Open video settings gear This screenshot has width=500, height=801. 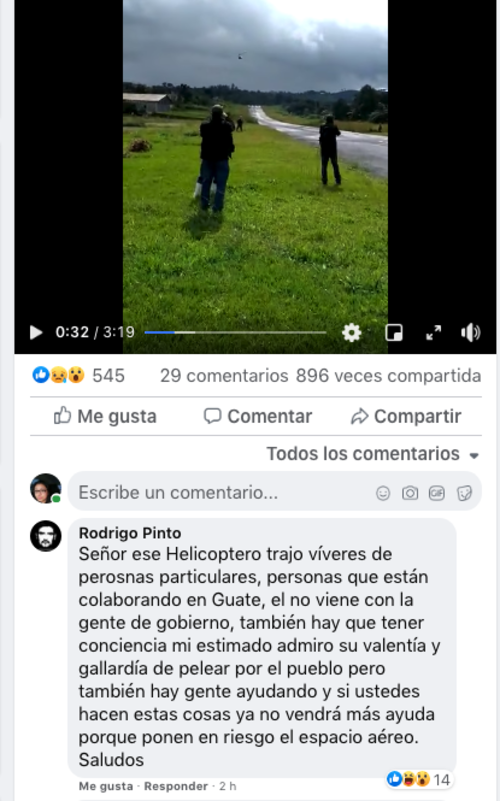[351, 333]
